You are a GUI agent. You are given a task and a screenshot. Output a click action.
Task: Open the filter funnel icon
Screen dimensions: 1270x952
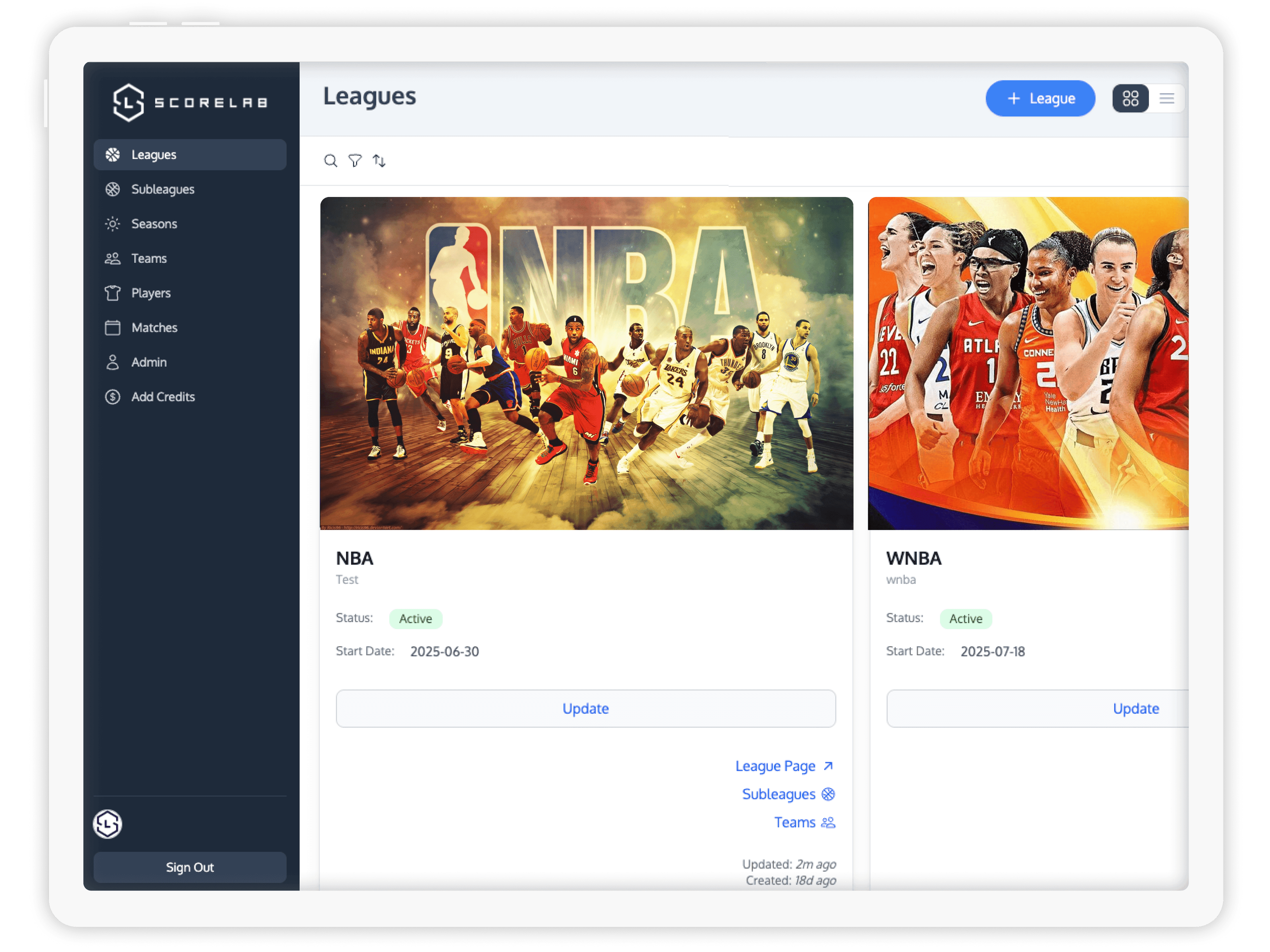(x=355, y=161)
